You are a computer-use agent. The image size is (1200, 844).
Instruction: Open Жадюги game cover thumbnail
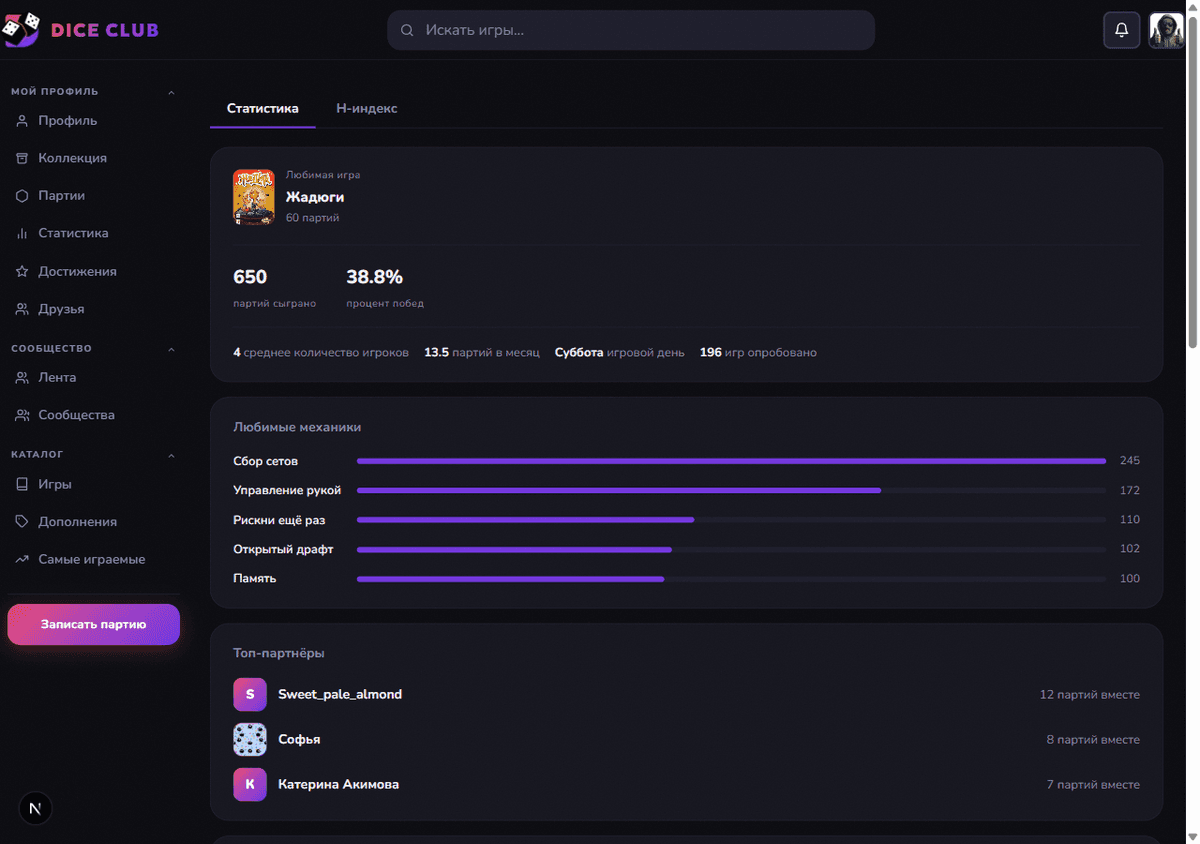point(254,196)
